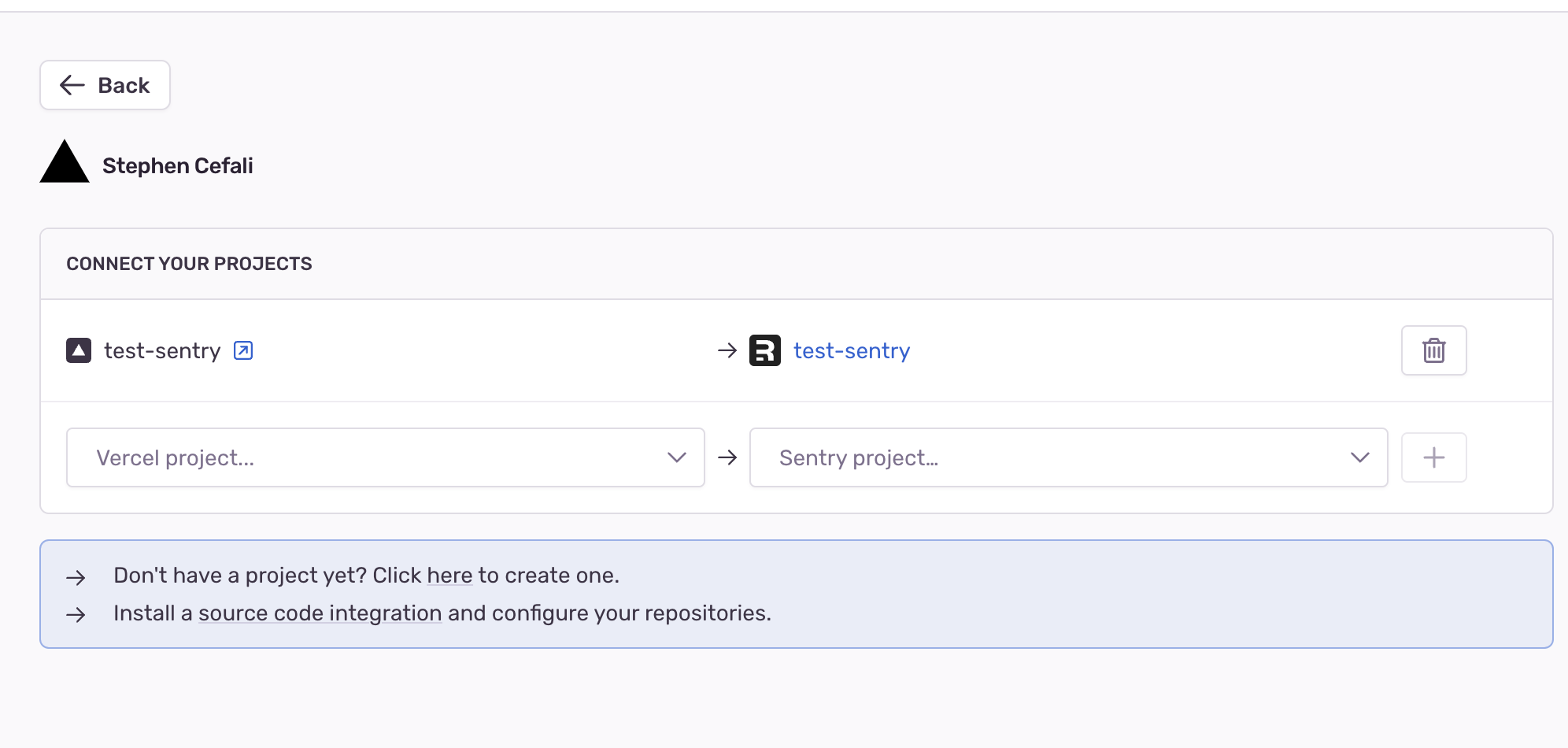Open the source code integration link
1568x748 pixels.
point(320,613)
